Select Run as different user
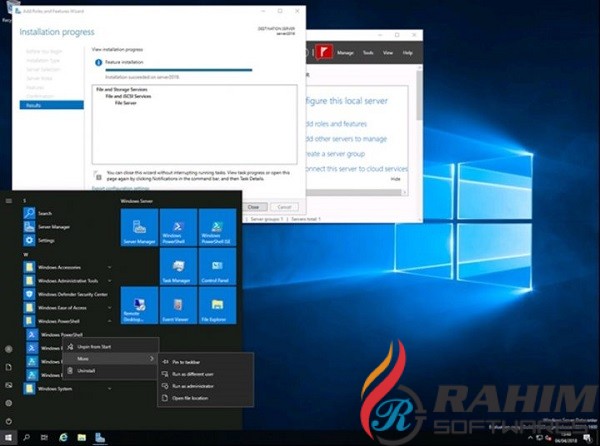Screen dimensions: 600x446 [205, 374]
